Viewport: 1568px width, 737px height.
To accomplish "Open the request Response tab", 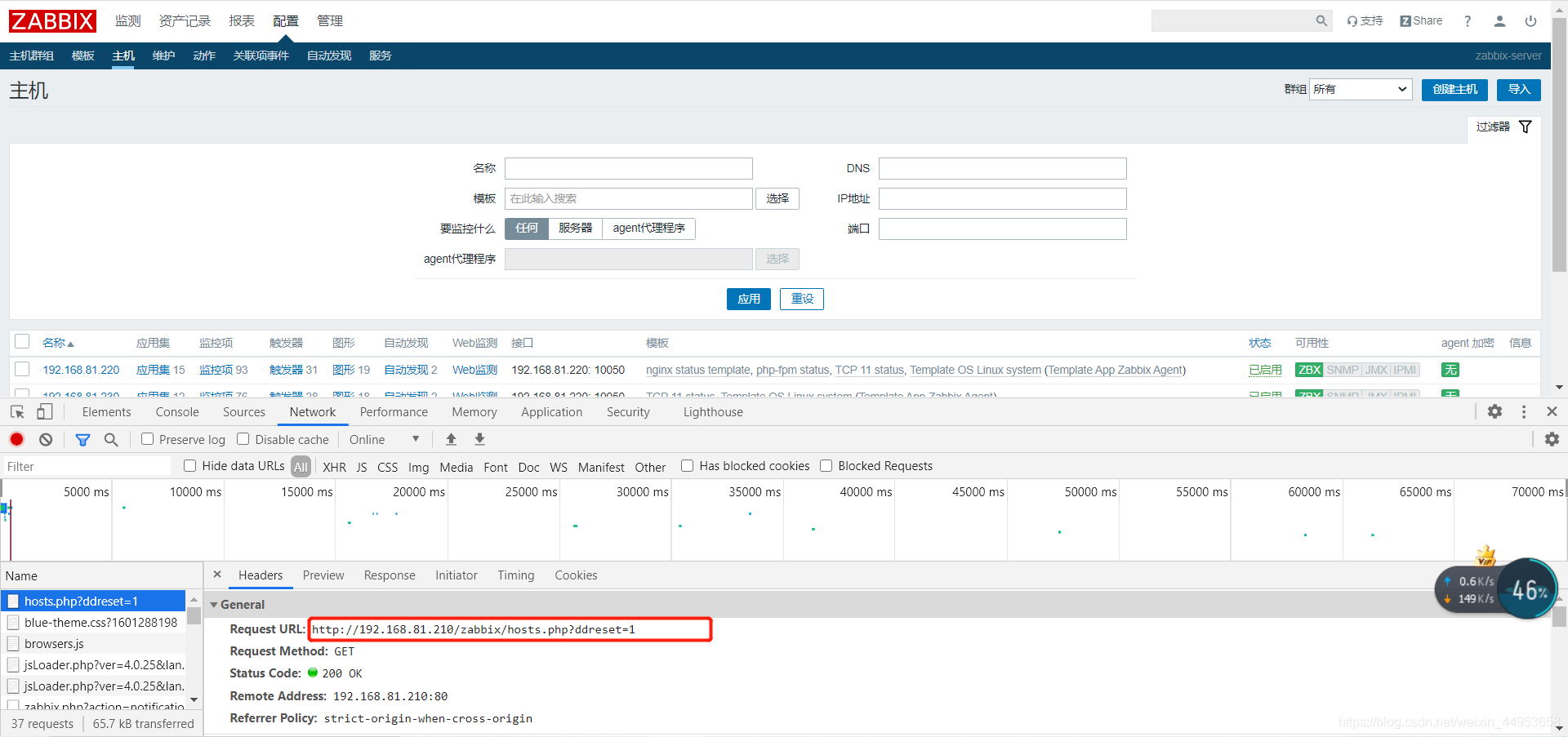I will (390, 575).
